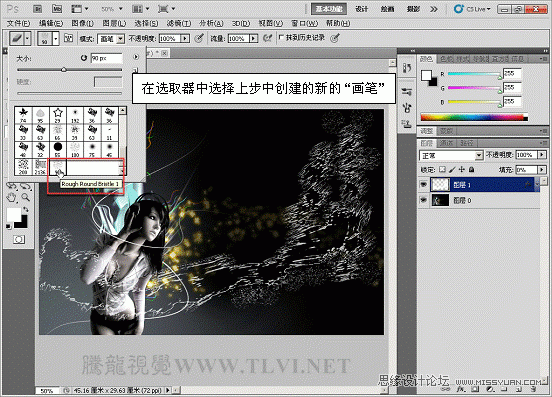Create new preset from brush icon
This screenshot has height=397, width=552.
coord(135,70)
